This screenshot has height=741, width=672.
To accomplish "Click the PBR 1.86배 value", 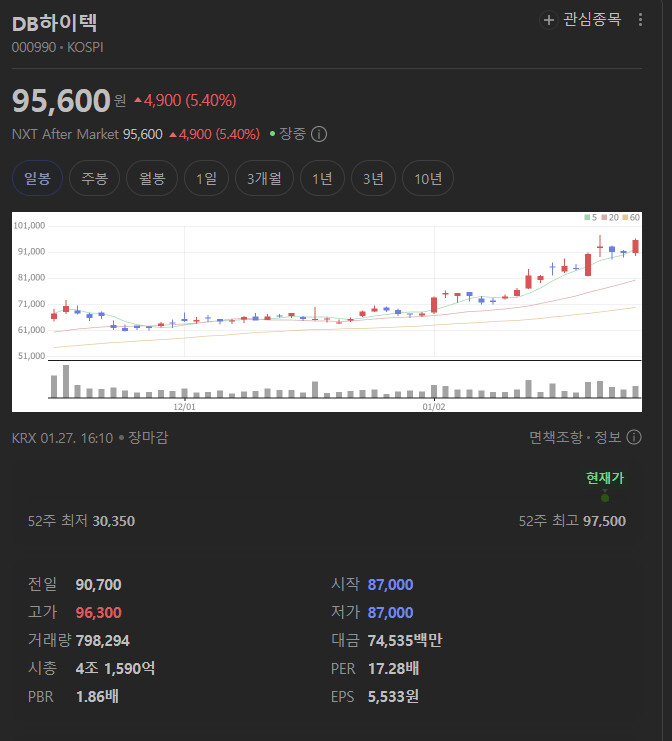I will tap(97, 697).
